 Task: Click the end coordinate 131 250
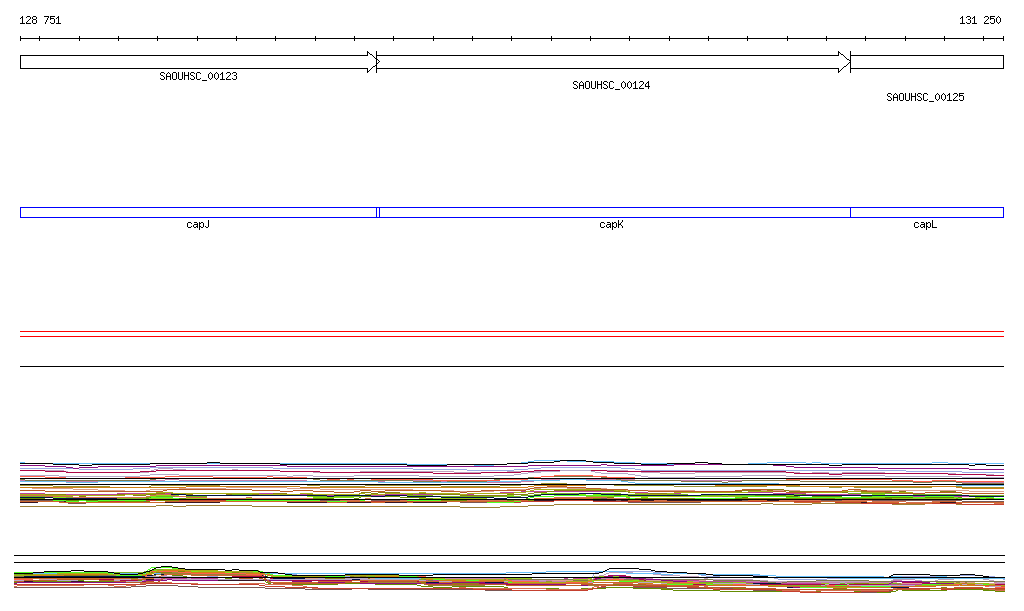click(979, 20)
